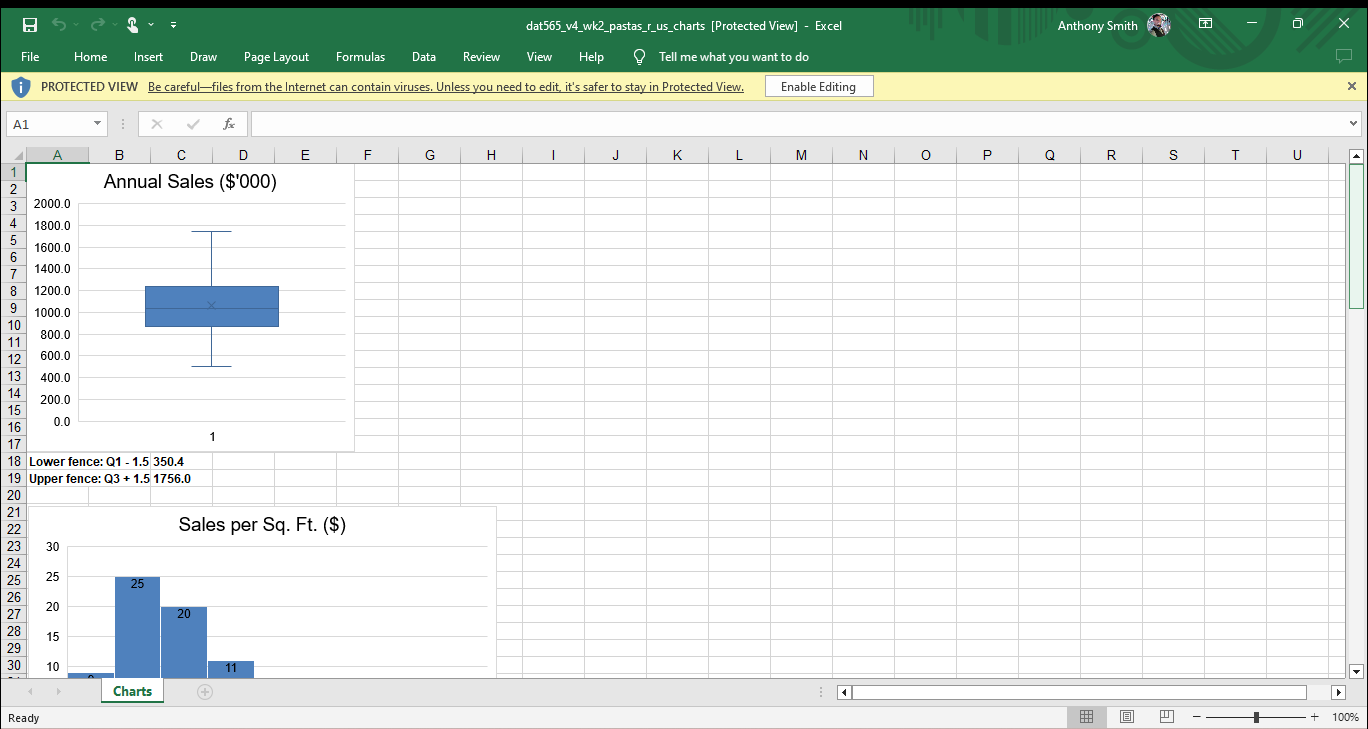Open the Data ribbon tab
Viewport: 1368px width, 729px height.
[424, 57]
